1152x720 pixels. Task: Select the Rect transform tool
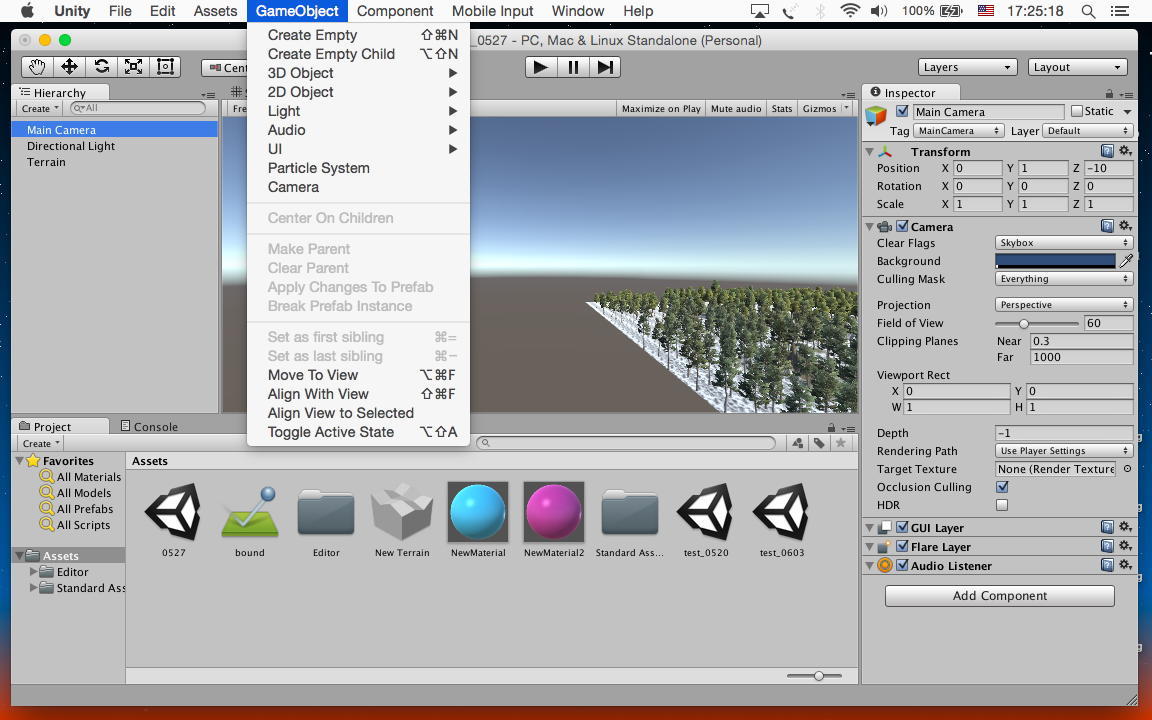tap(165, 67)
